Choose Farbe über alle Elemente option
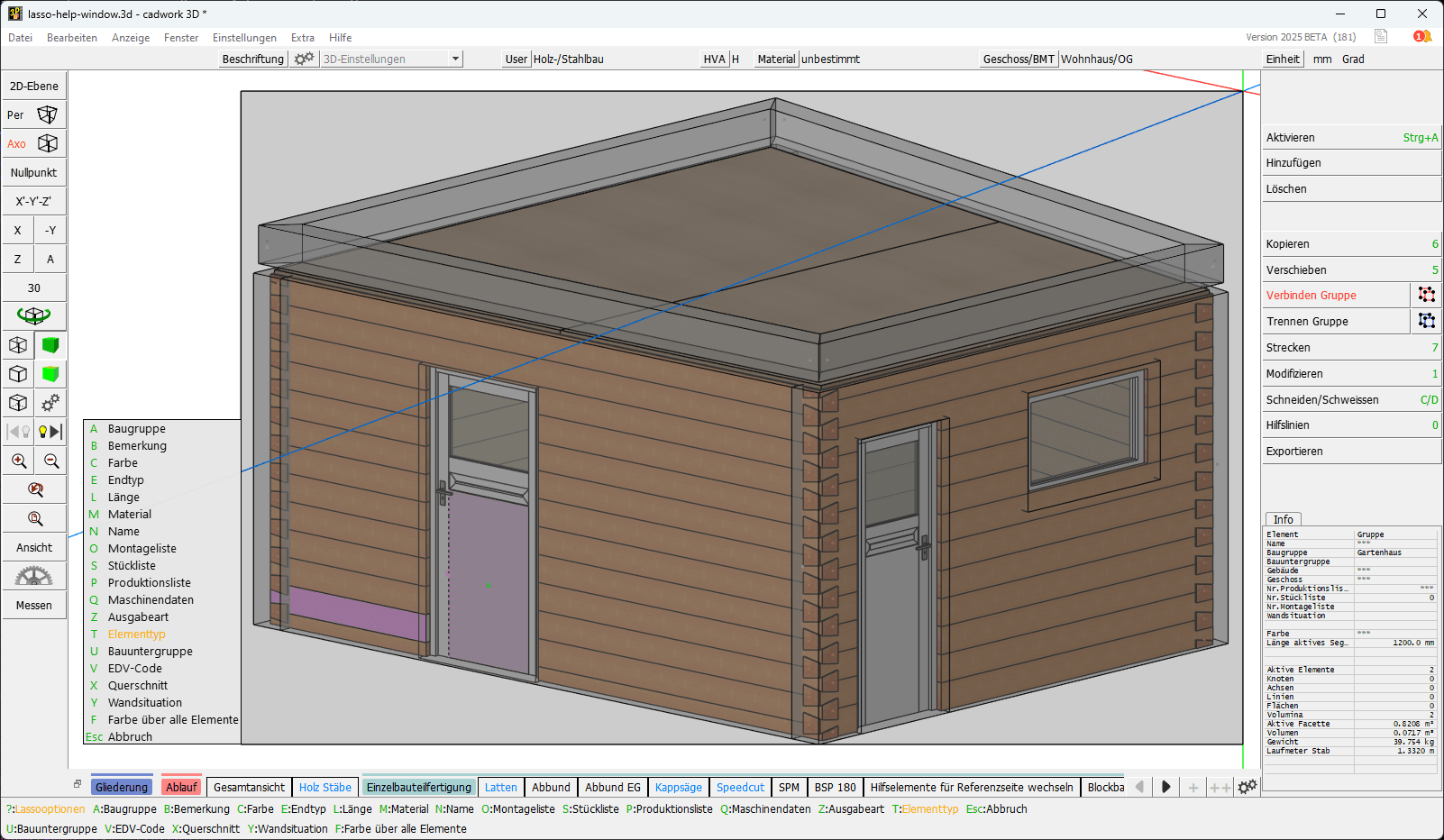 coord(173,720)
